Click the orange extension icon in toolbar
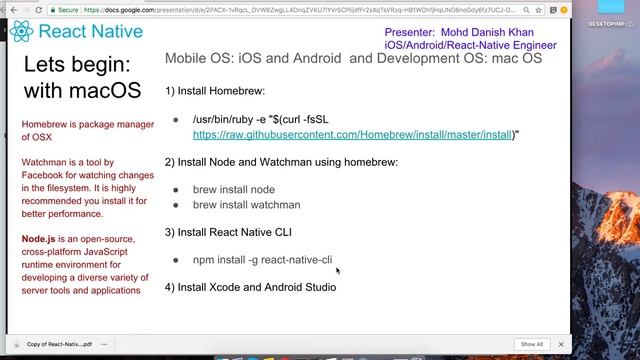 coord(564,10)
